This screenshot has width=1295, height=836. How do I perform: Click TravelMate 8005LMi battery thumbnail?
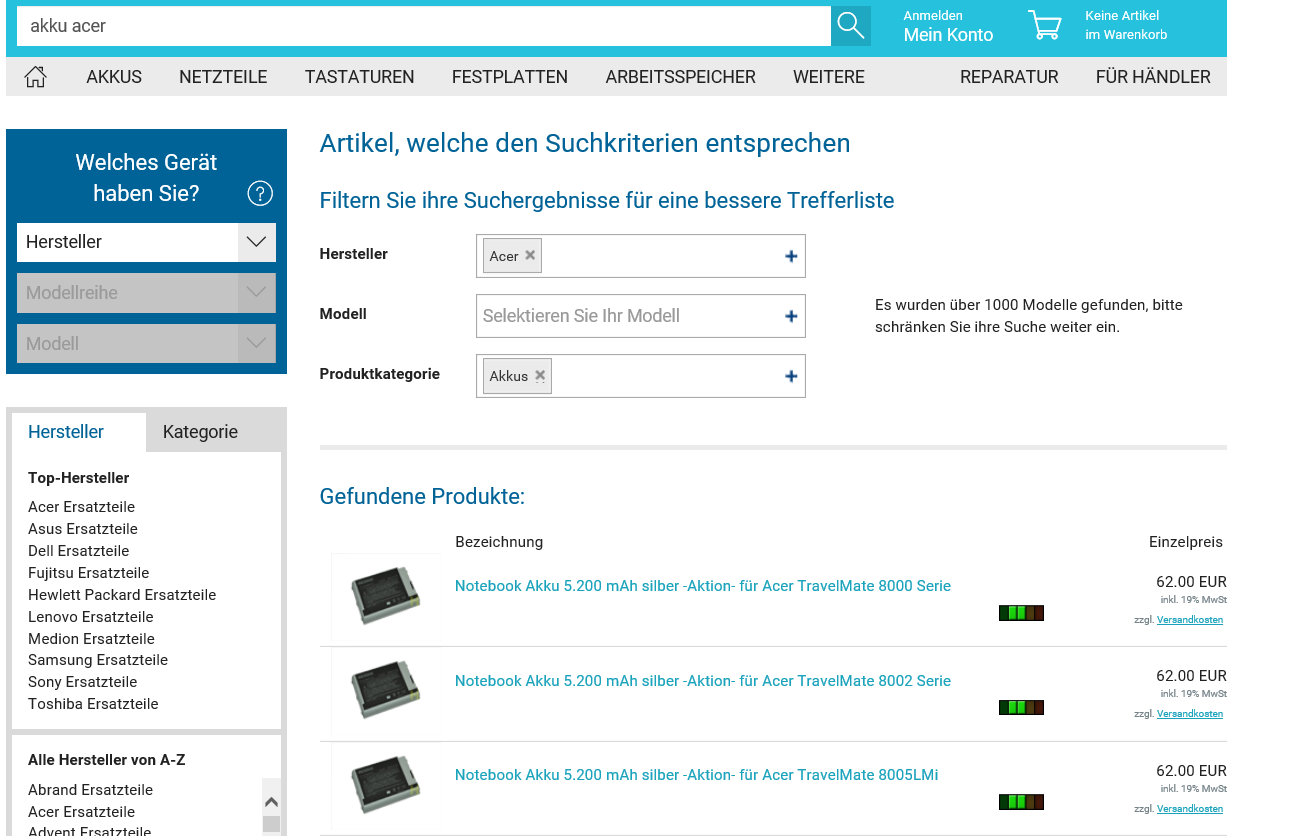(x=386, y=786)
